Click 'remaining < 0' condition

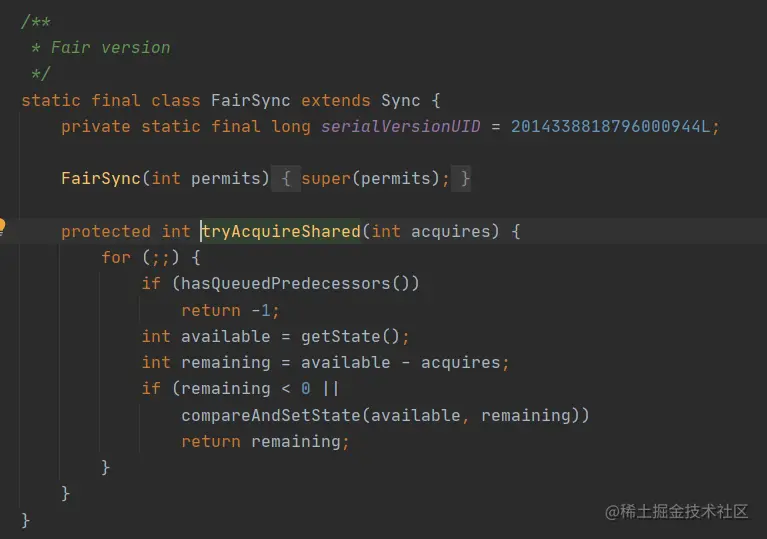tap(246, 389)
